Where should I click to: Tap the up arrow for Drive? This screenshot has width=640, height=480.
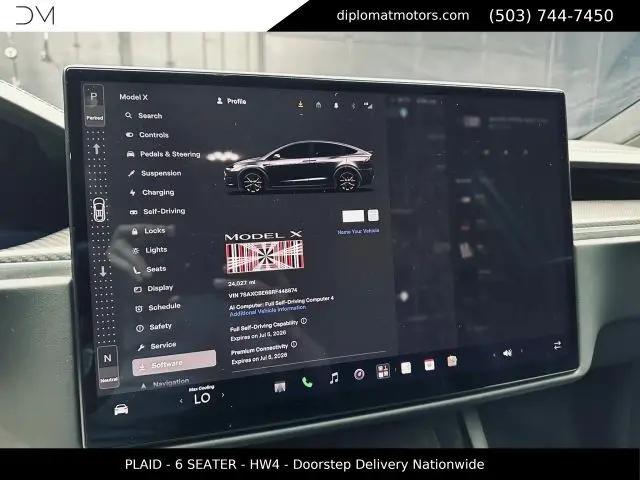[96, 149]
